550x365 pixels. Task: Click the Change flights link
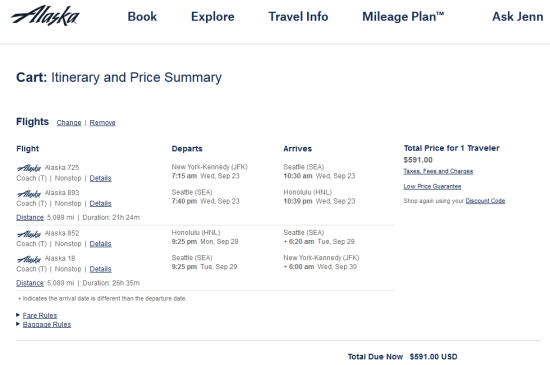(x=69, y=123)
